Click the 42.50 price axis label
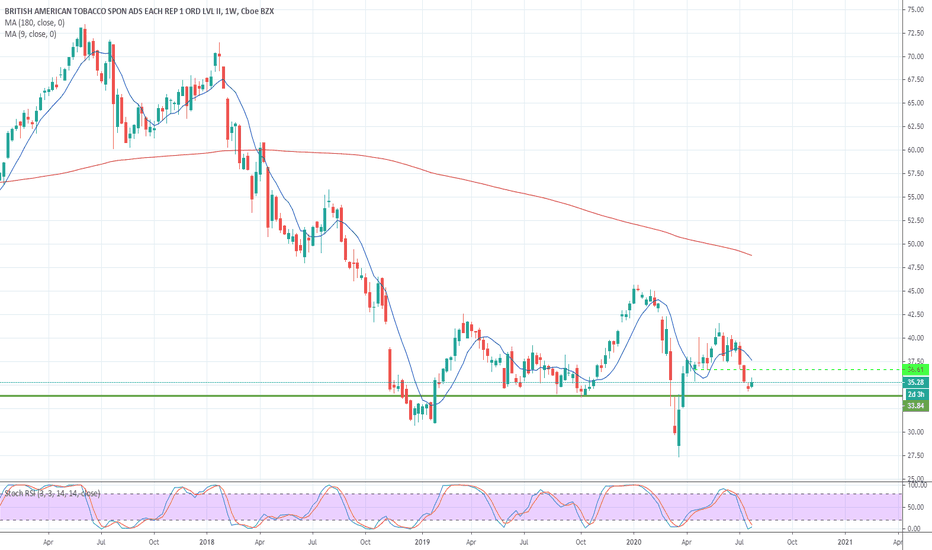Screen dimensions: 932x550 pyautogui.click(x=915, y=315)
